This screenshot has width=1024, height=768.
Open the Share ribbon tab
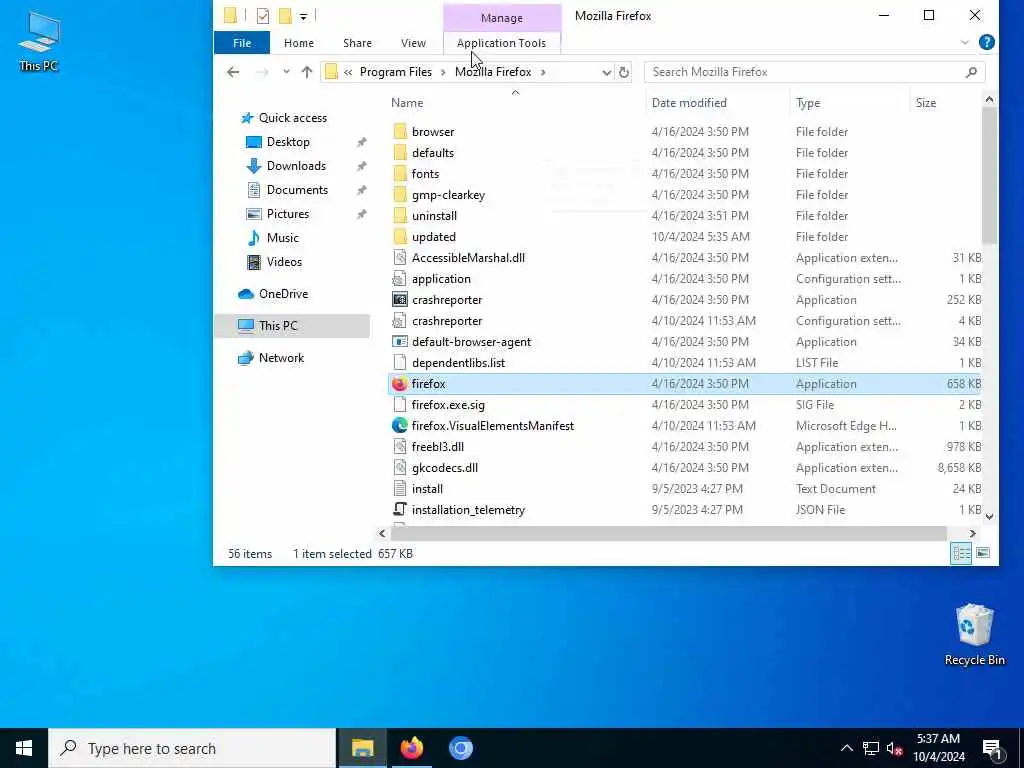(x=357, y=42)
